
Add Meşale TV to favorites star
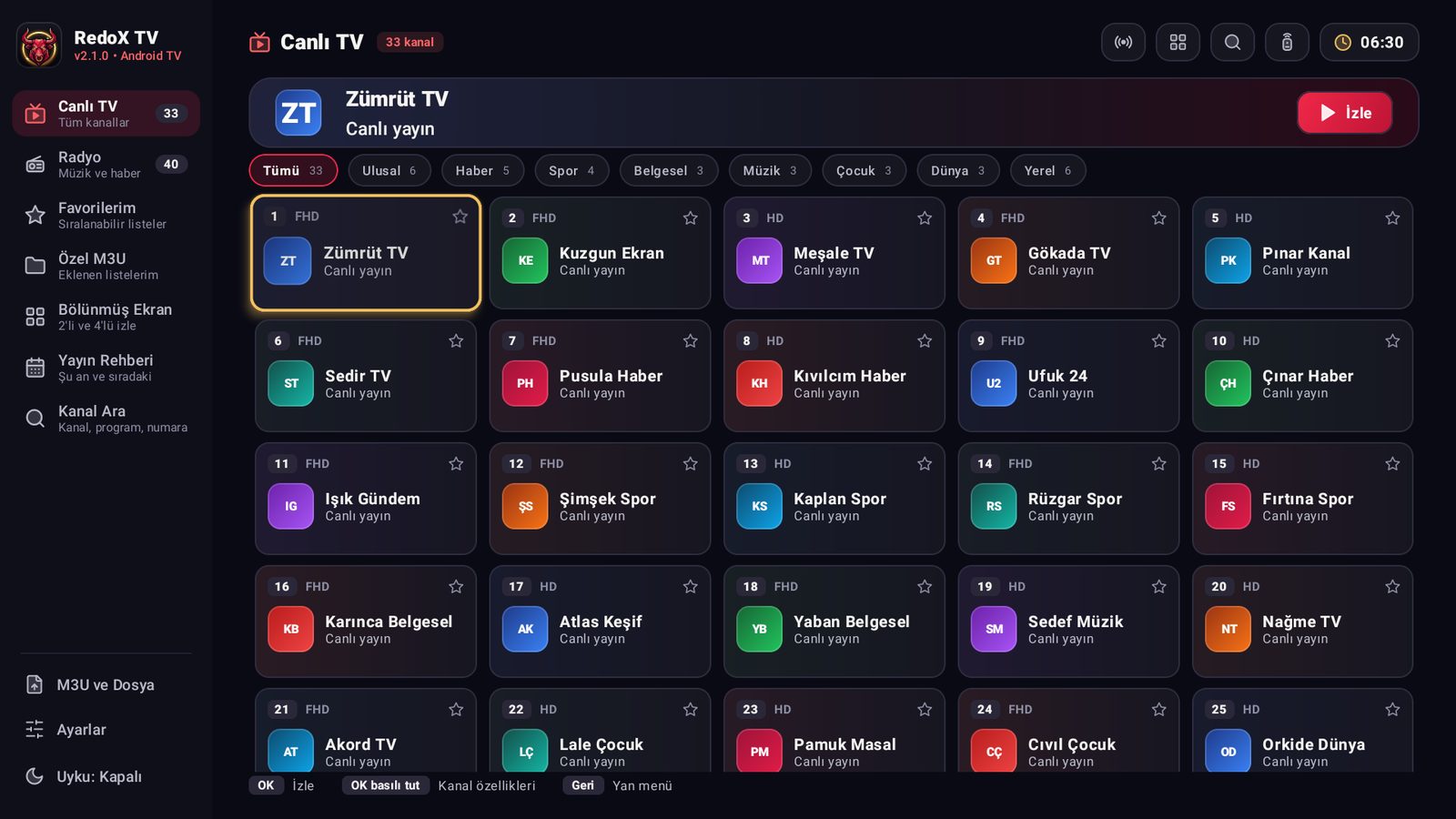click(x=925, y=218)
